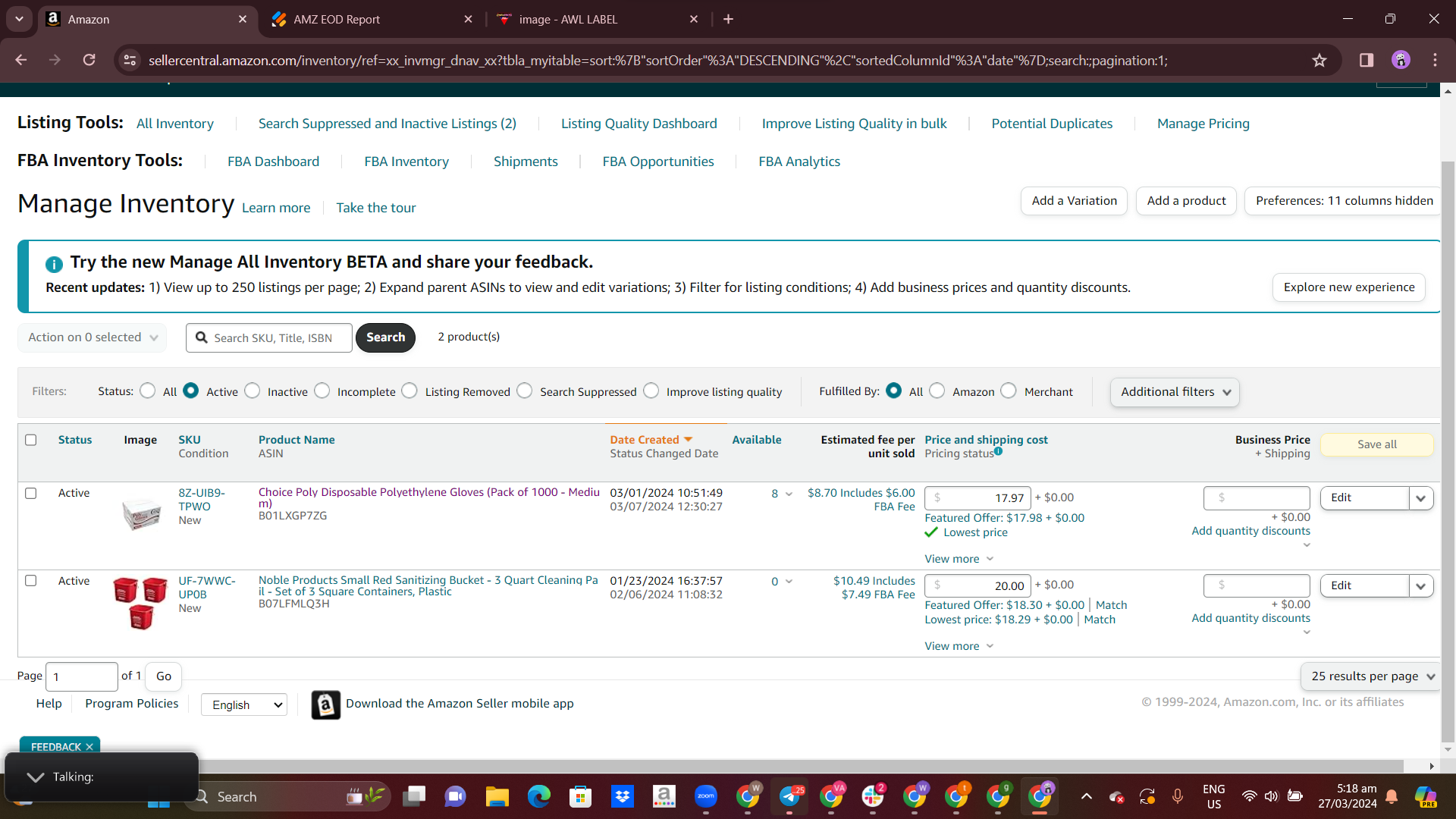Click the Search button

(x=385, y=337)
